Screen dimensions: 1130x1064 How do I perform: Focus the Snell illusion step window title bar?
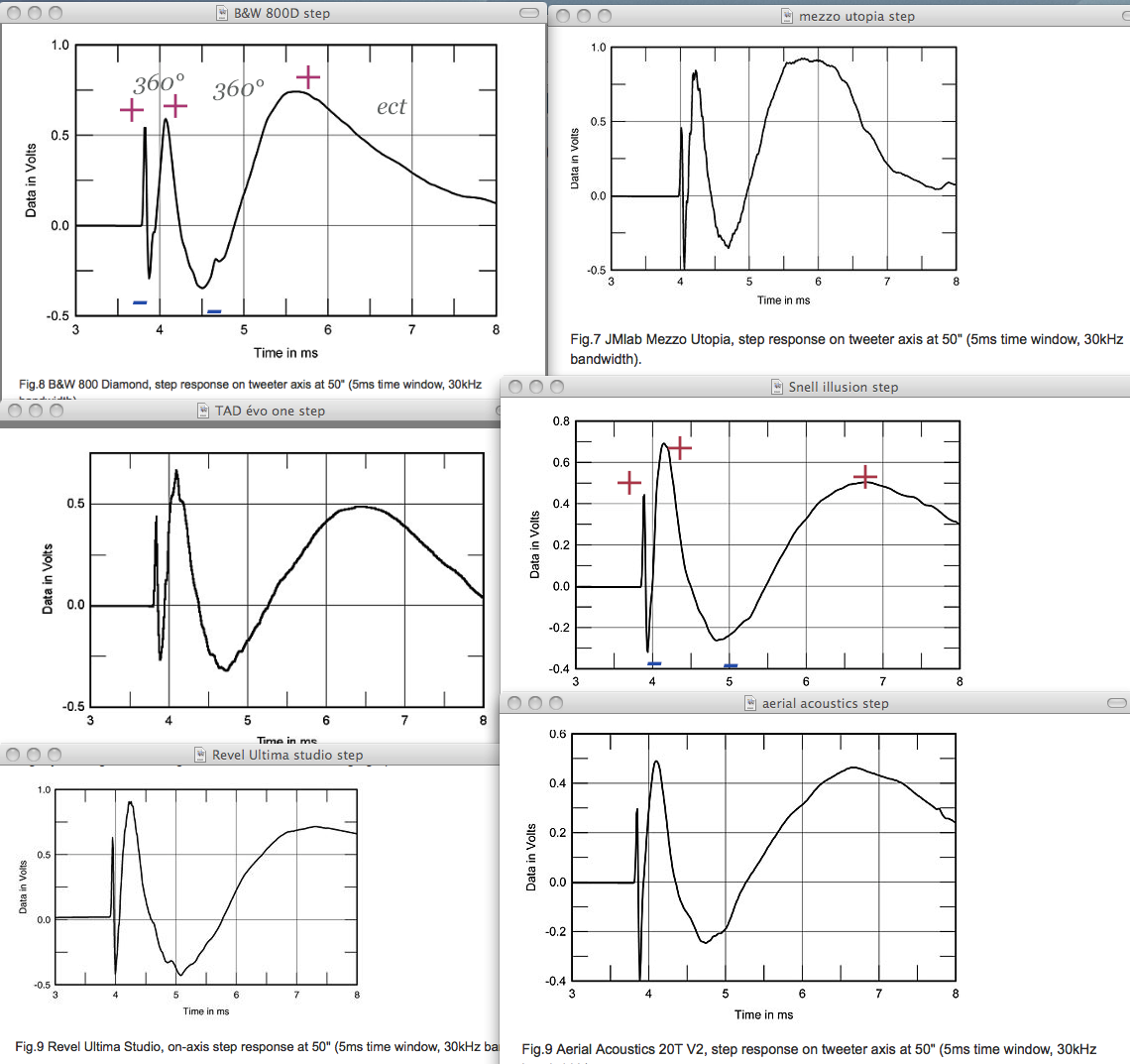coord(815,387)
